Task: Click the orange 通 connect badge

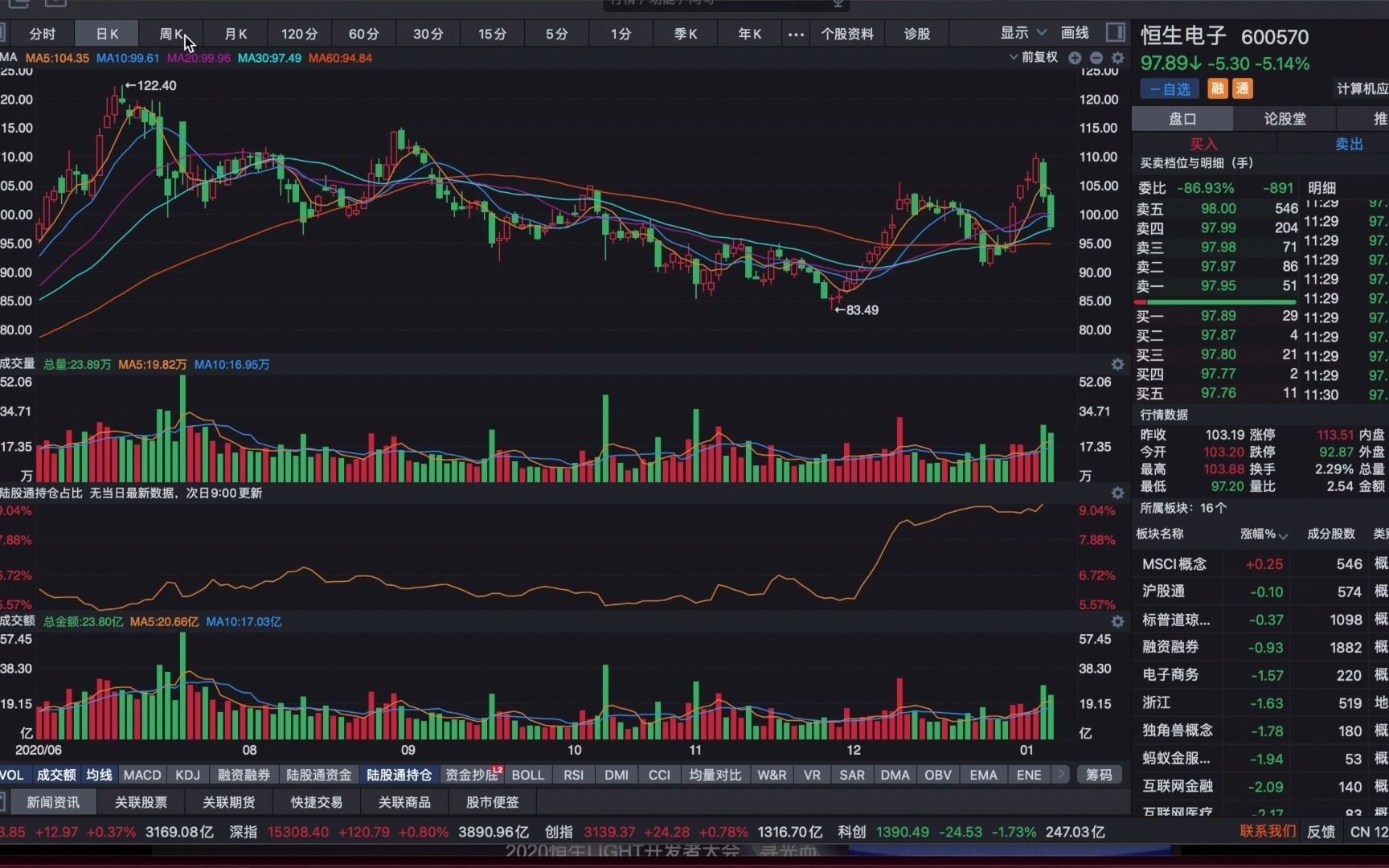Action: click(x=1243, y=88)
